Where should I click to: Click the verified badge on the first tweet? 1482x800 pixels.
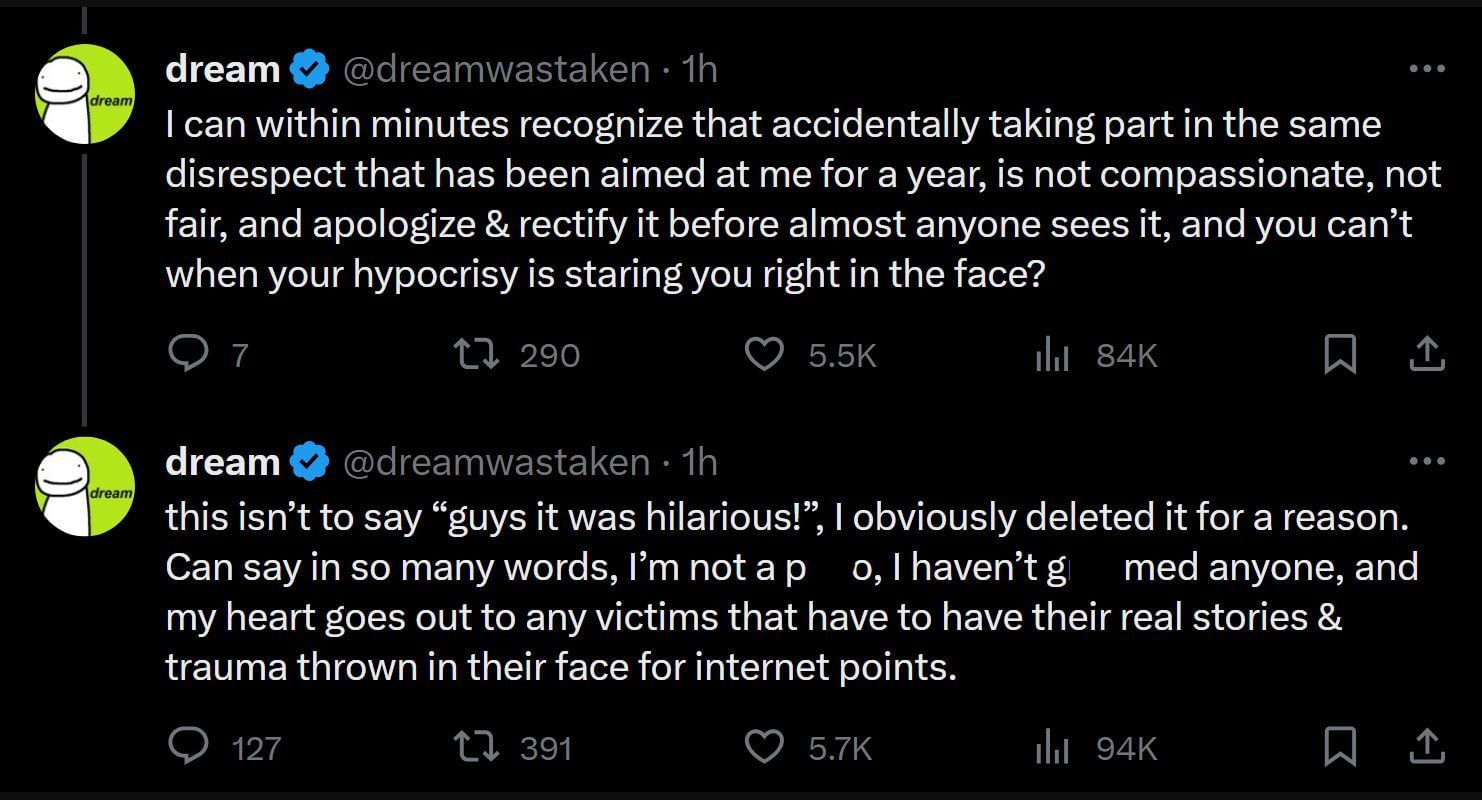pyautogui.click(x=307, y=67)
